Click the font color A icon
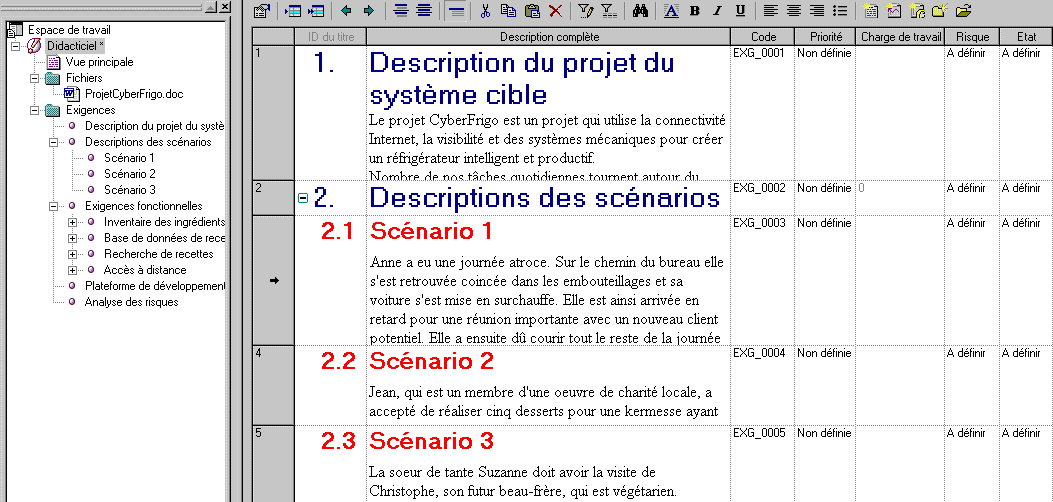1053x502 pixels. point(671,10)
